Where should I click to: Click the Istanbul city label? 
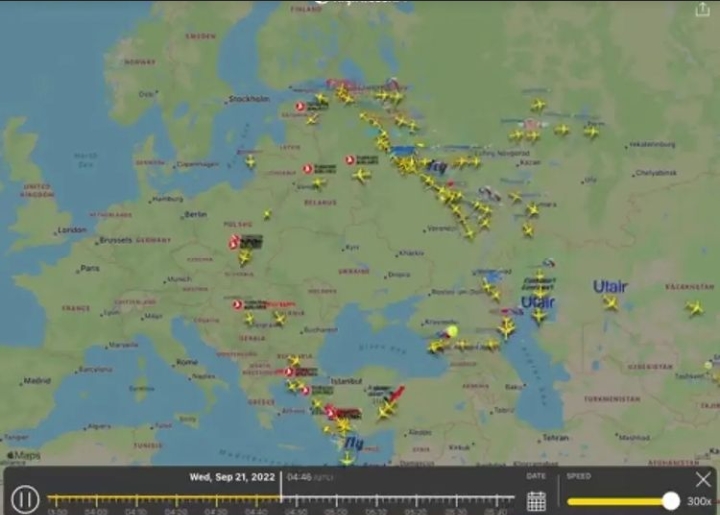[346, 382]
